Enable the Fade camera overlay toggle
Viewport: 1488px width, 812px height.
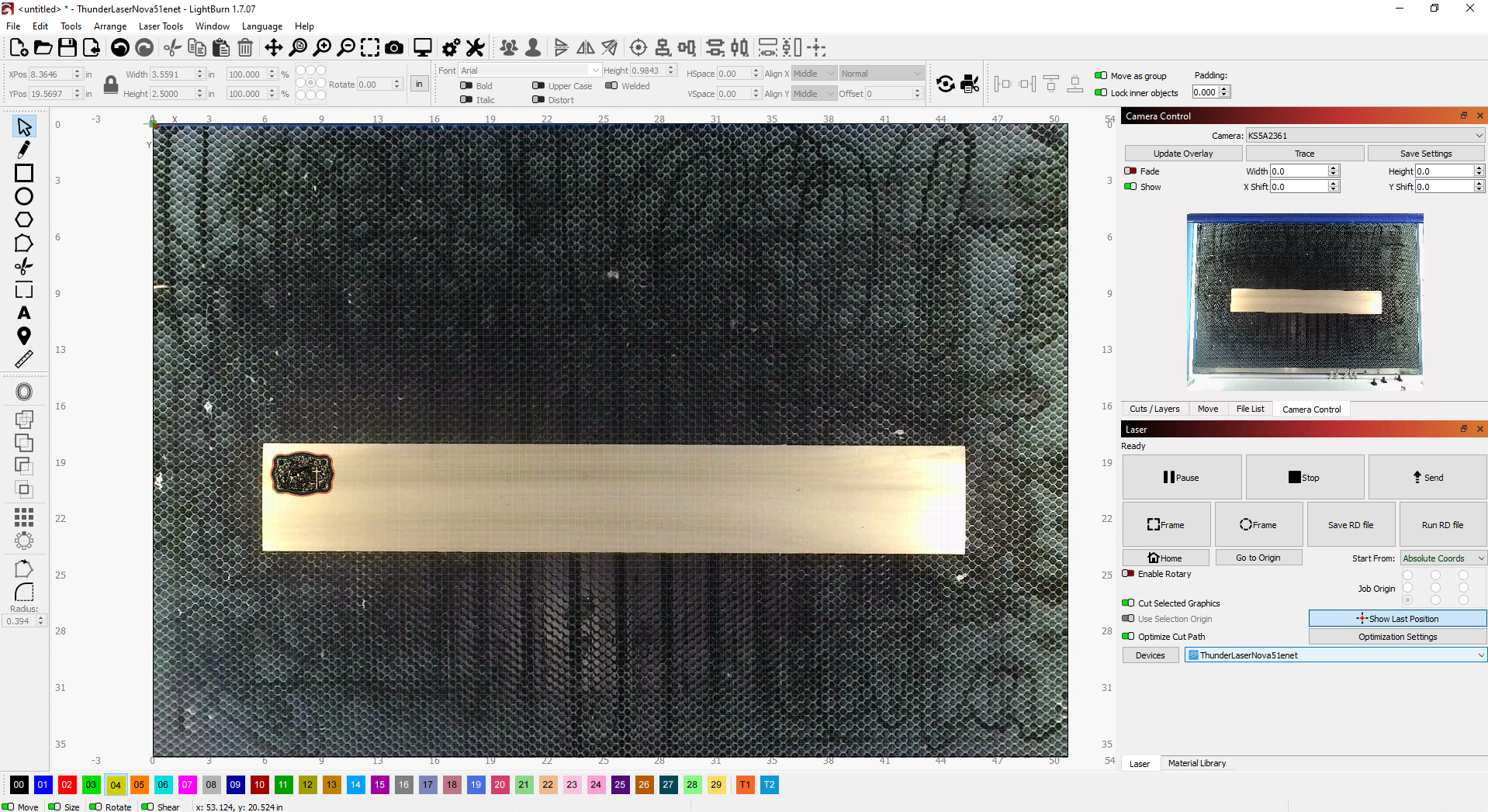[1130, 171]
